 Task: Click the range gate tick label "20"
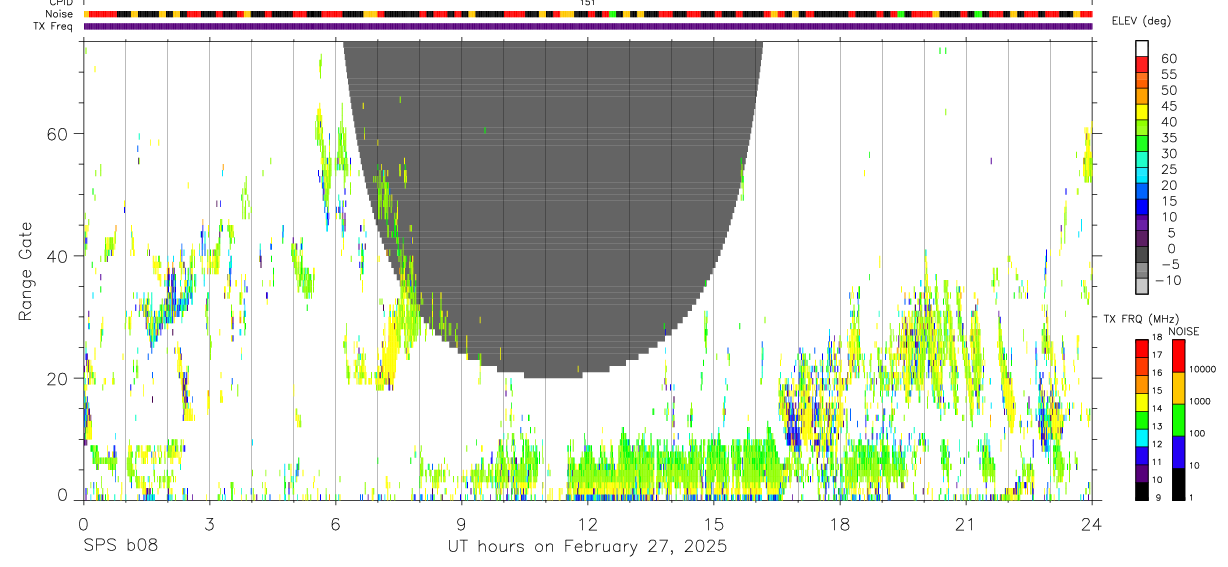click(58, 379)
